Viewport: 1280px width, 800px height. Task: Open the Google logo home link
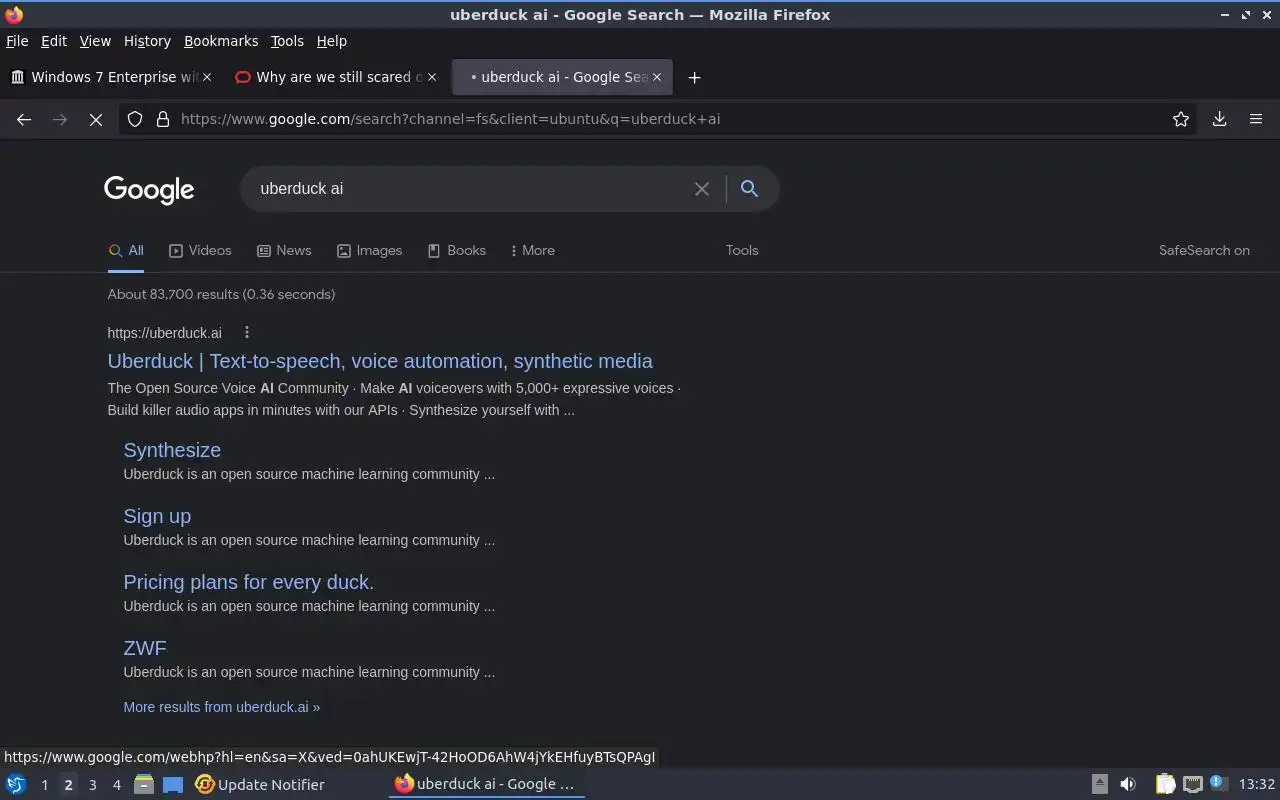click(149, 190)
